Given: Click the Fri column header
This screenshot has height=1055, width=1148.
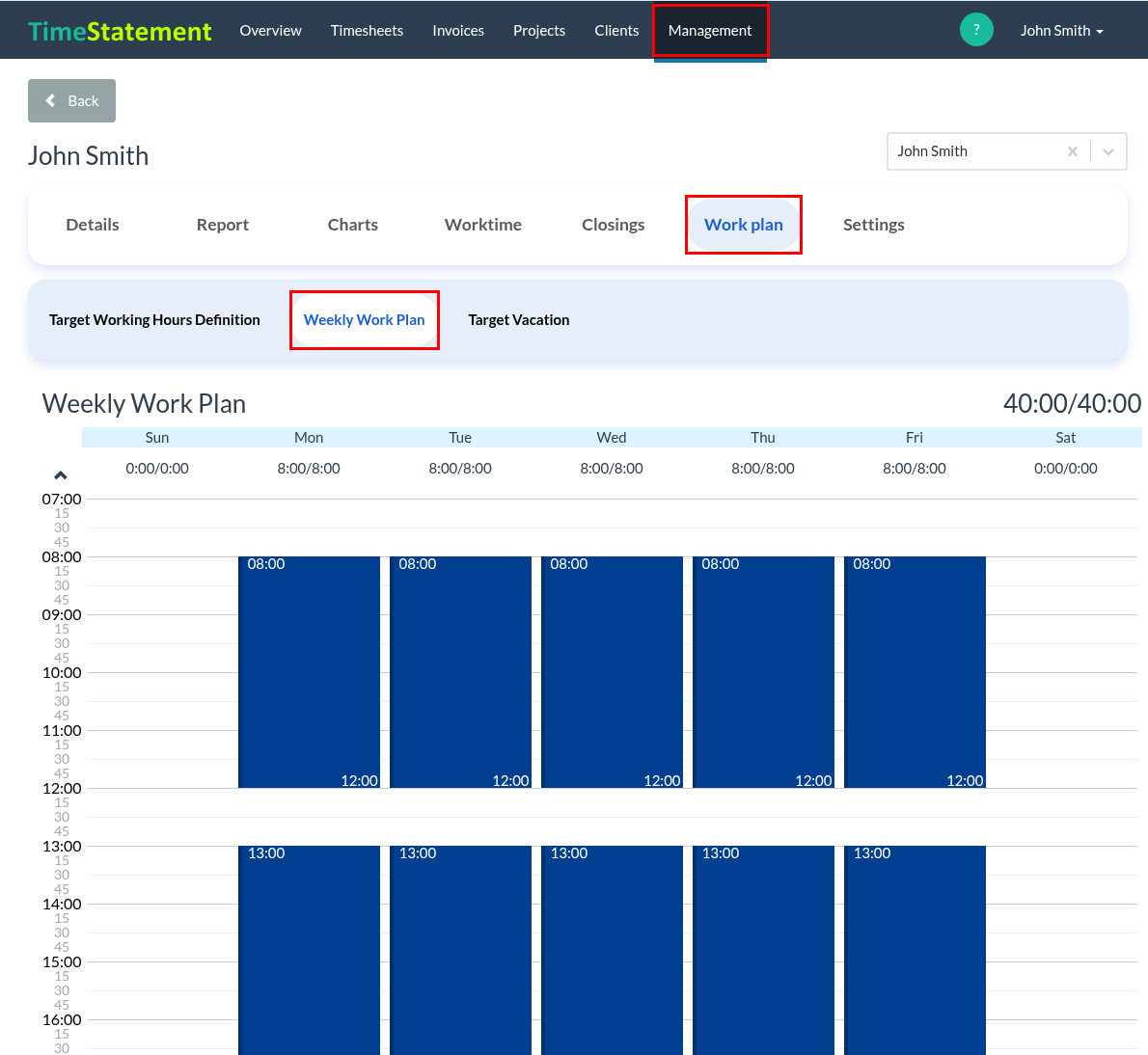Looking at the screenshot, I should click(x=915, y=438).
